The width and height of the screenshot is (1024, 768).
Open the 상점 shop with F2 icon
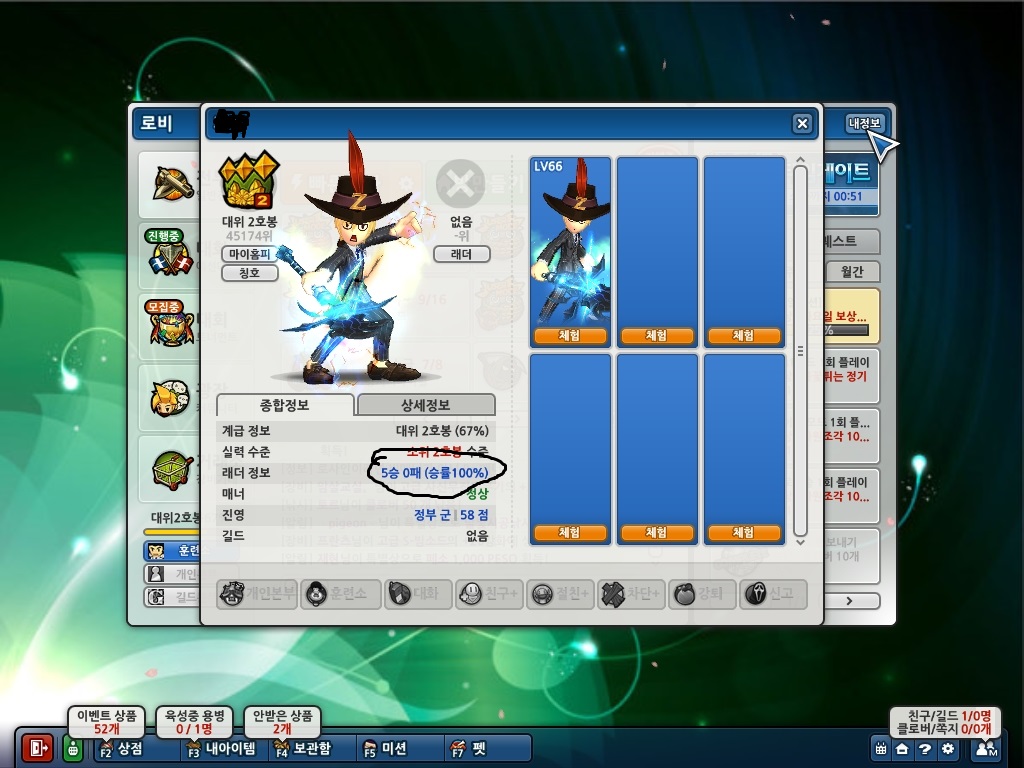coord(121,748)
